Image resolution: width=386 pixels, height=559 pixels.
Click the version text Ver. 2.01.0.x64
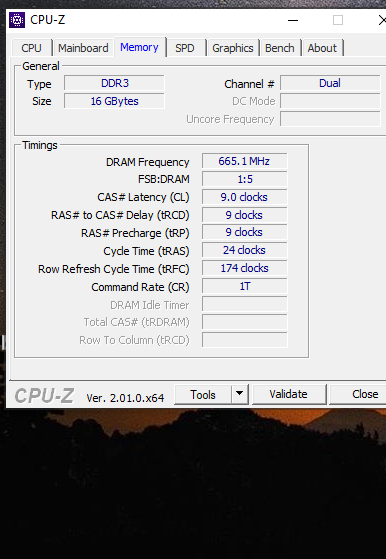(x=125, y=398)
